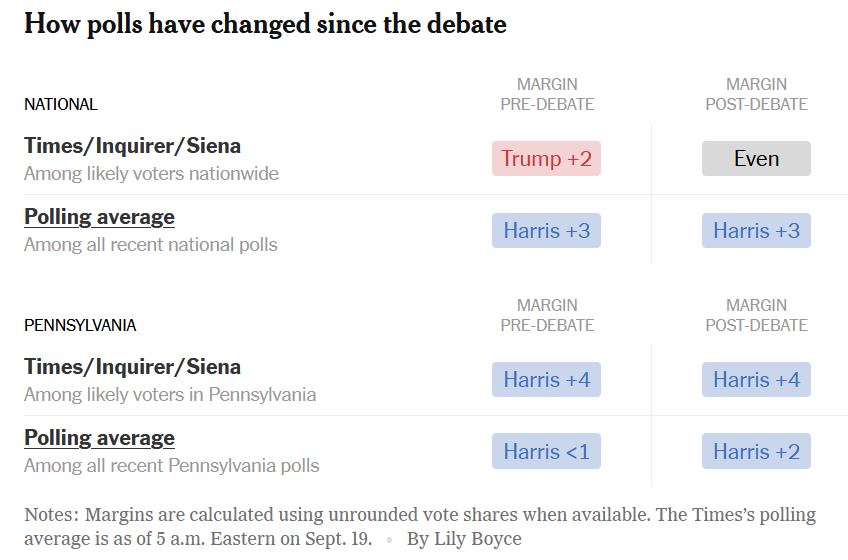Image resolution: width=848 pixels, height=560 pixels.
Task: Click "Among likely voters nationwide" subtitle
Action: (151, 173)
